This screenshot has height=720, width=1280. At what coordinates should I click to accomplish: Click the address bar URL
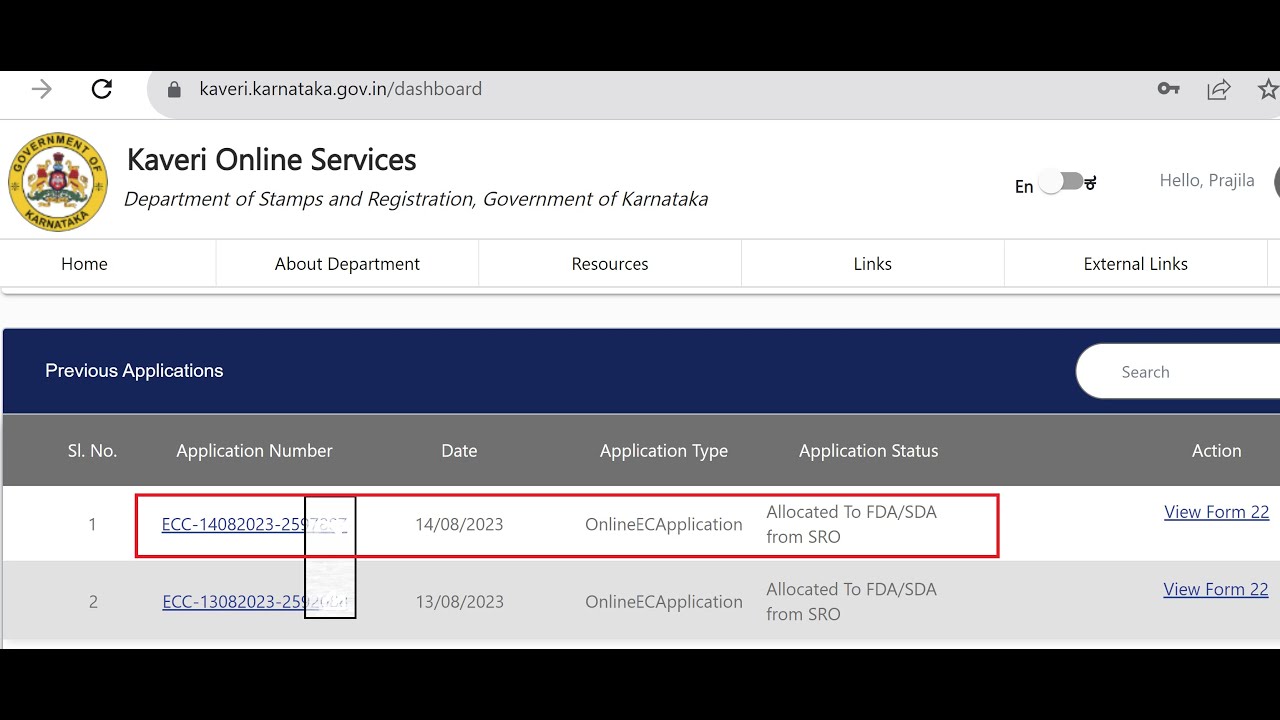[341, 89]
